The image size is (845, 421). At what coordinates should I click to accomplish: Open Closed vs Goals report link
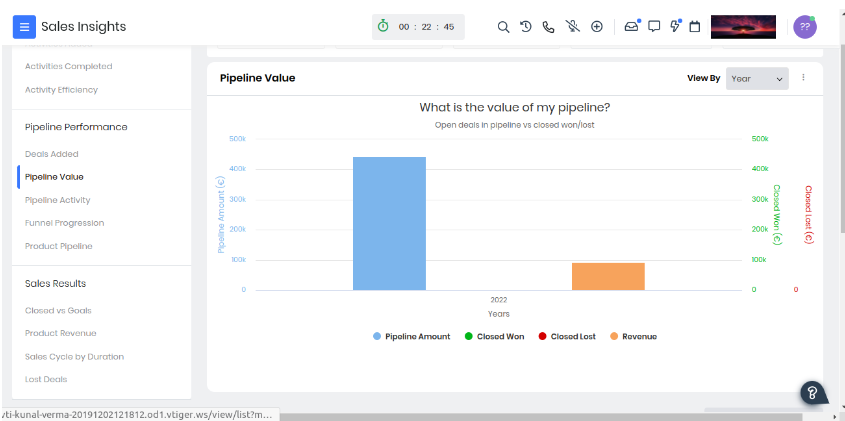point(58,310)
